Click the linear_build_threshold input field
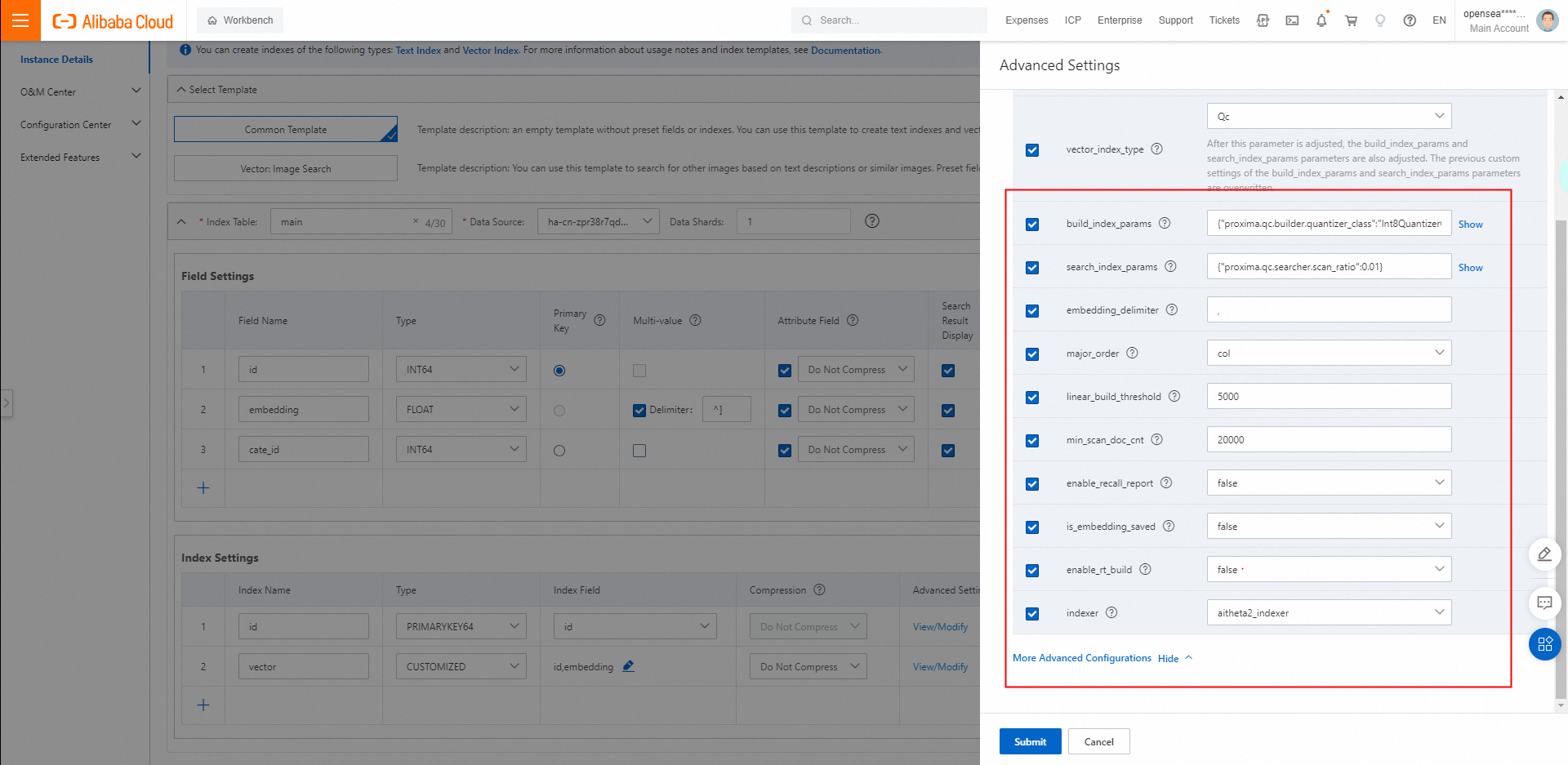Screen dimensions: 1568x765 click(1329, 396)
